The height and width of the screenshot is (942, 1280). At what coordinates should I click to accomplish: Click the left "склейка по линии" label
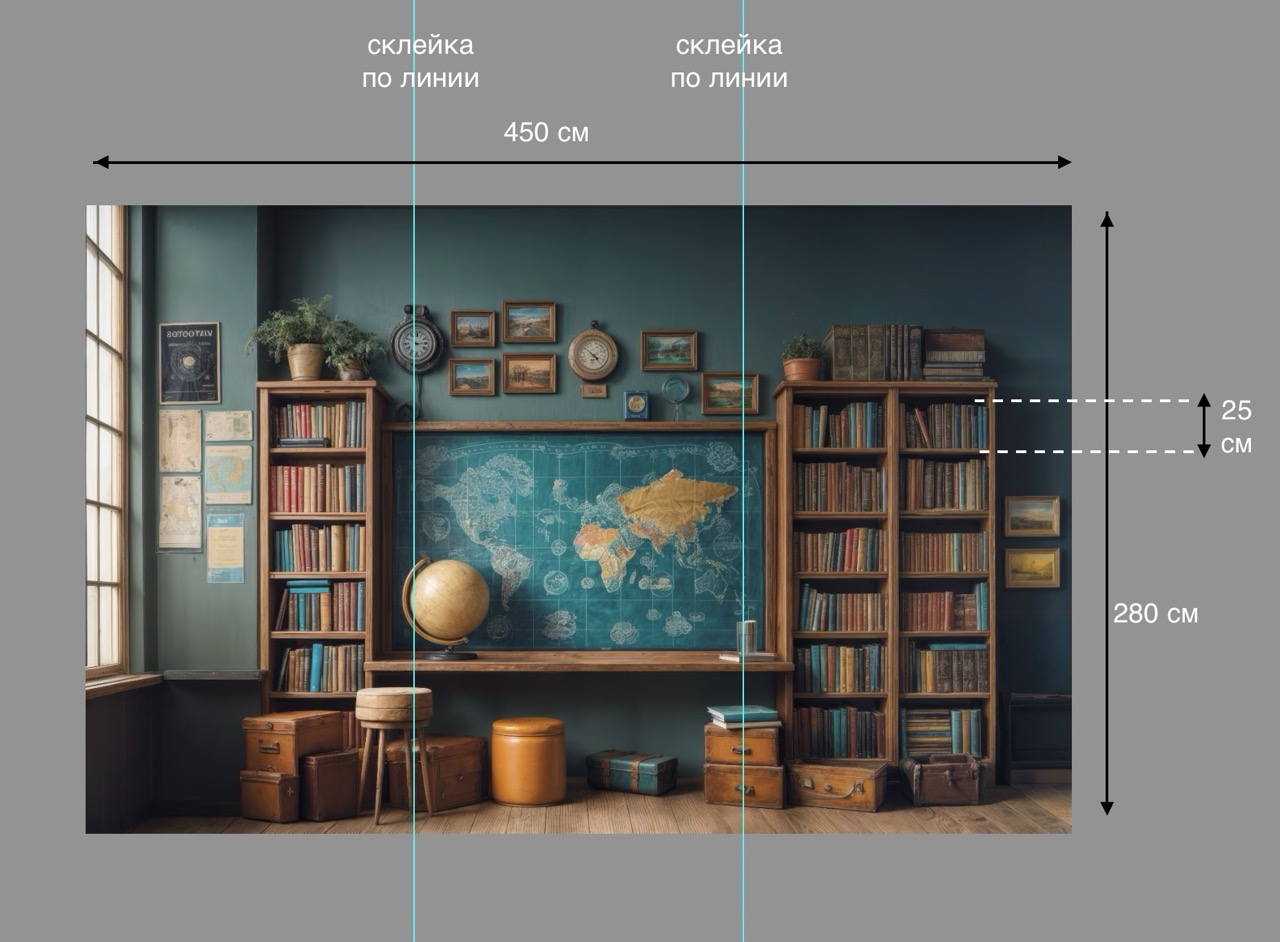pyautogui.click(x=420, y=62)
